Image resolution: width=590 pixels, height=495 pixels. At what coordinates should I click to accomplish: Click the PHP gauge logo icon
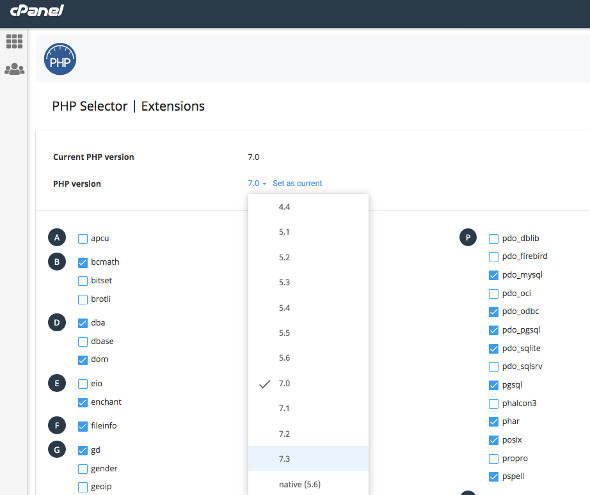click(60, 59)
